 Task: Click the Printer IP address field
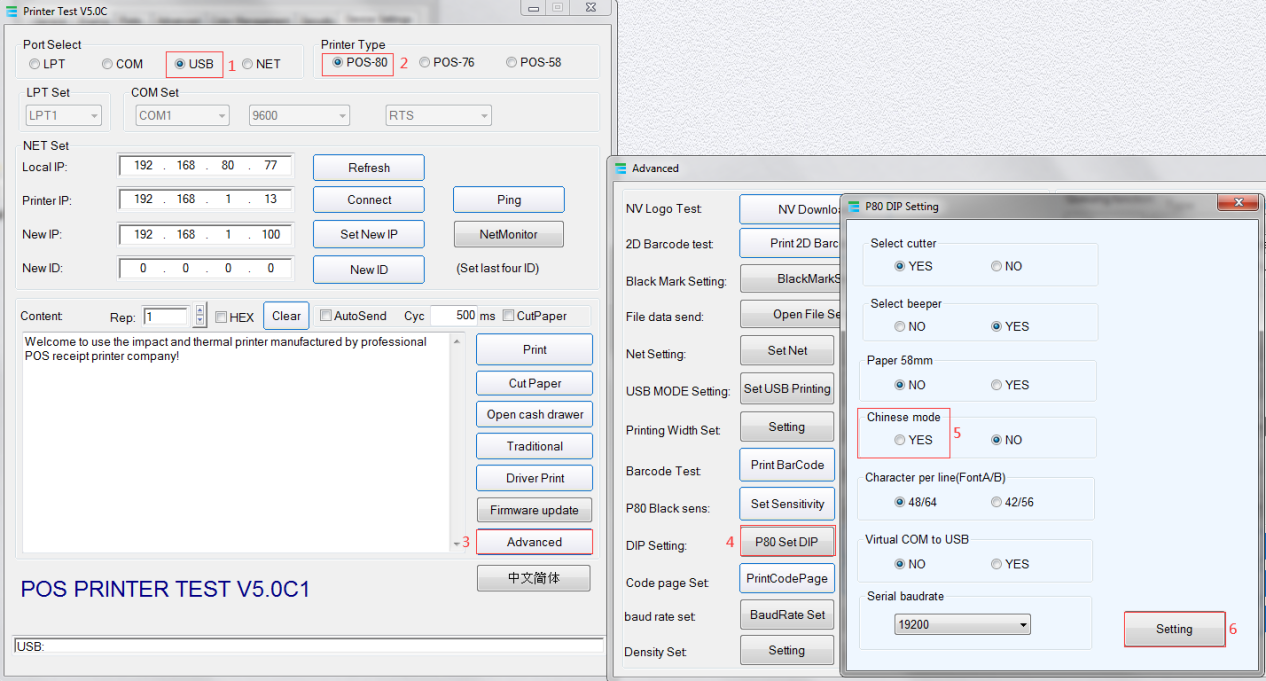(x=205, y=199)
